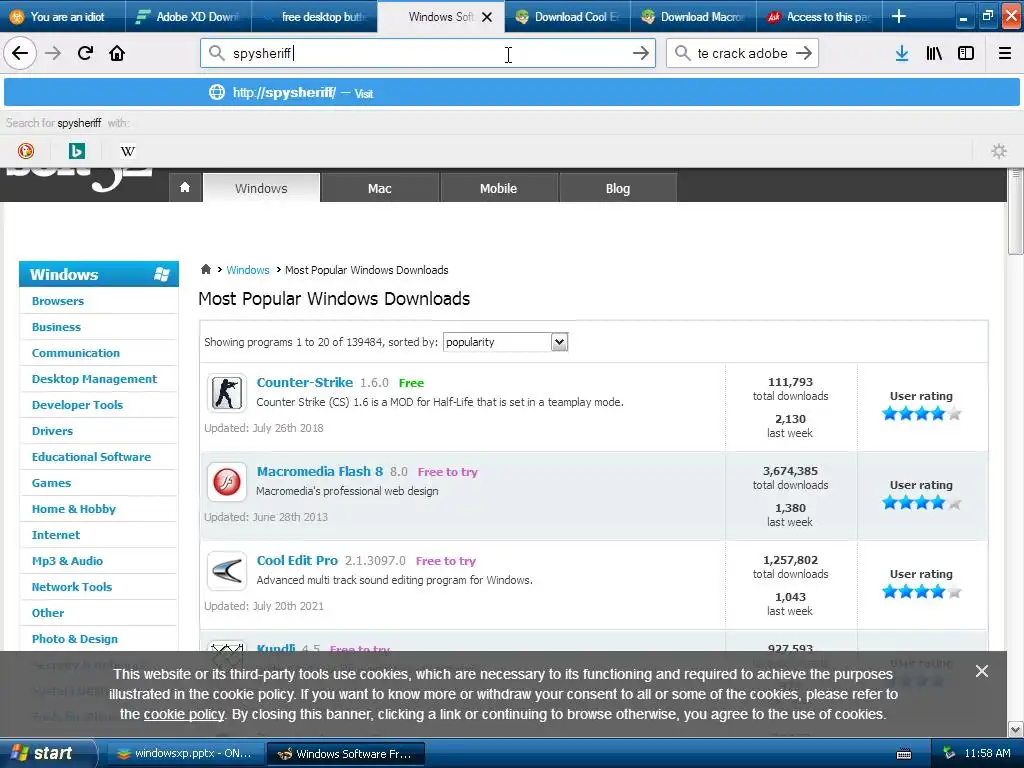The width and height of the screenshot is (1024, 768).
Task: Open the Macromedia Flash 8 icon
Action: pos(227,482)
